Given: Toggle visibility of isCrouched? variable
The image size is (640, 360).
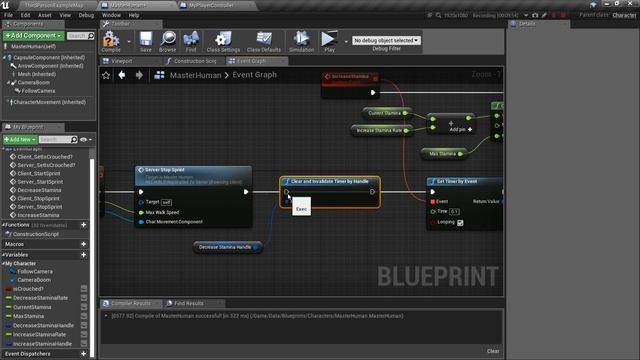Looking at the screenshot, I should click(x=84, y=289).
